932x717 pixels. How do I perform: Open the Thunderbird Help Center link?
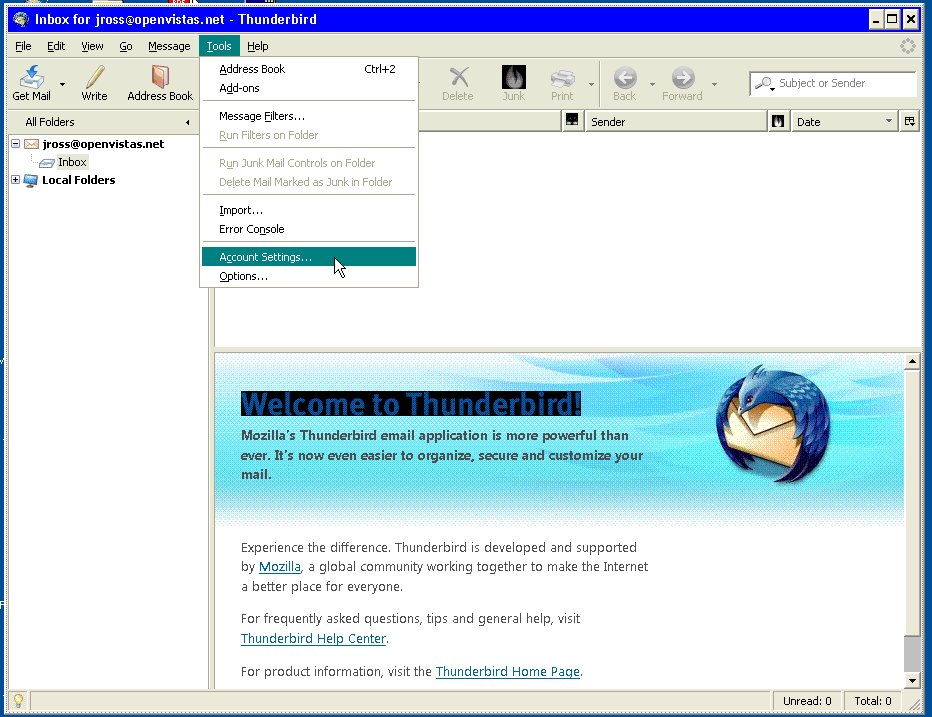tap(313, 639)
